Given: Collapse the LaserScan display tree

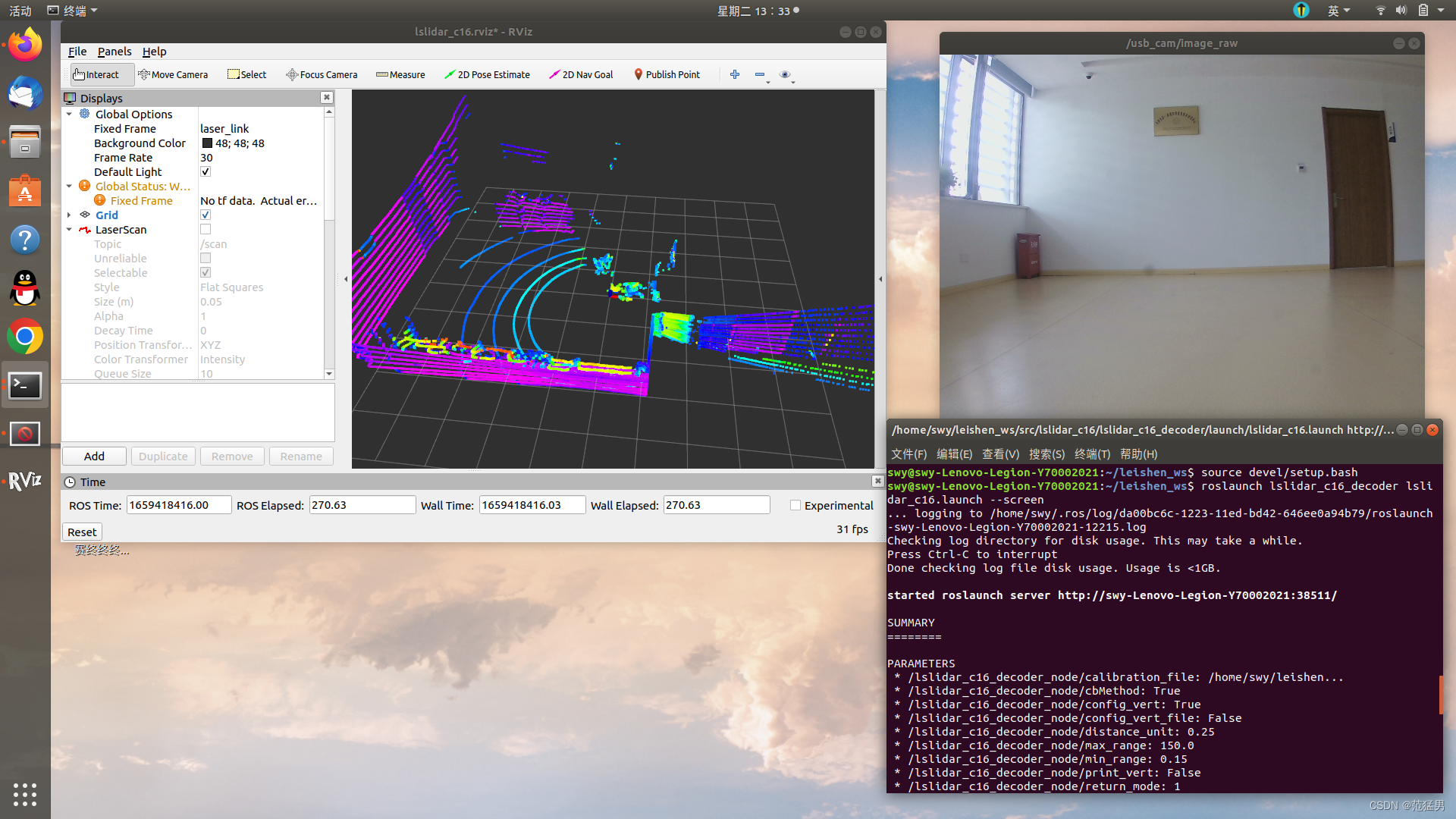Looking at the screenshot, I should pyautogui.click(x=69, y=230).
